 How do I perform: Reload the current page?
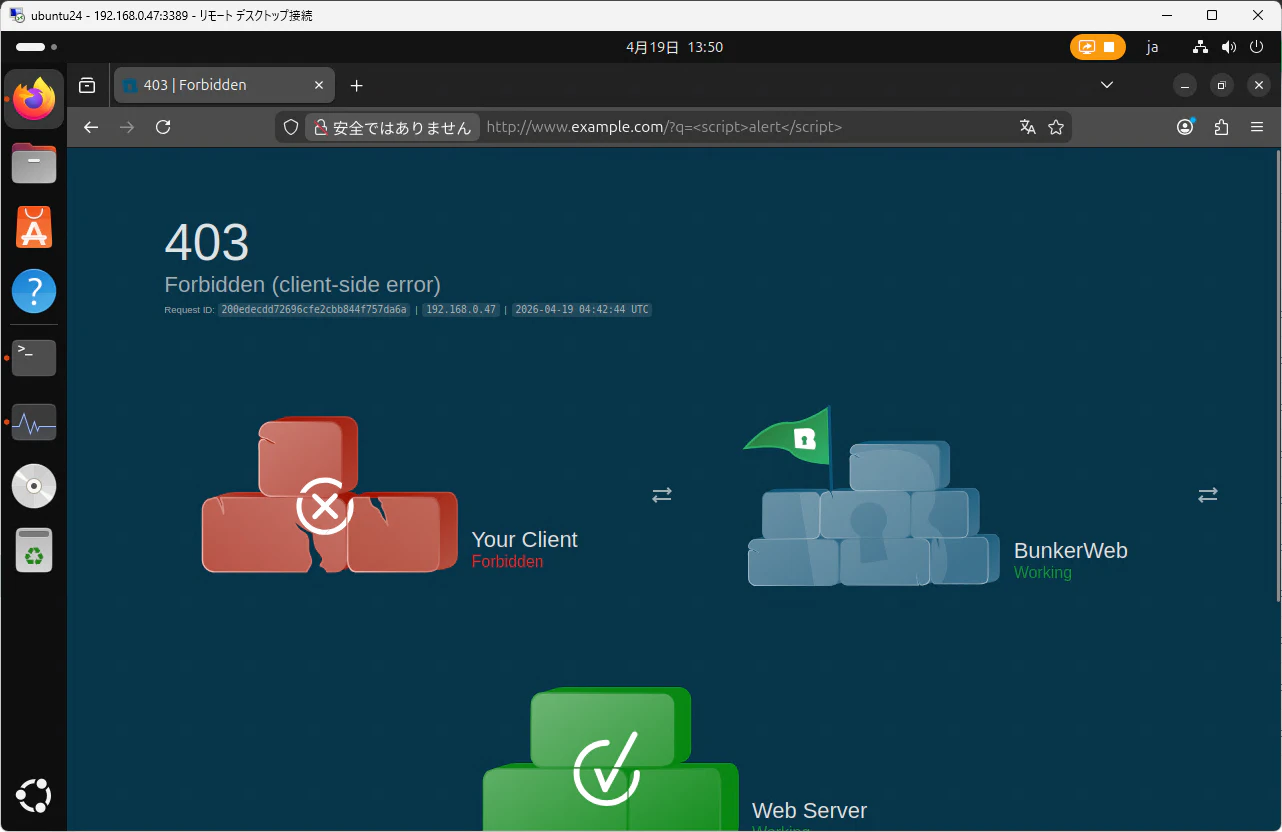point(163,127)
